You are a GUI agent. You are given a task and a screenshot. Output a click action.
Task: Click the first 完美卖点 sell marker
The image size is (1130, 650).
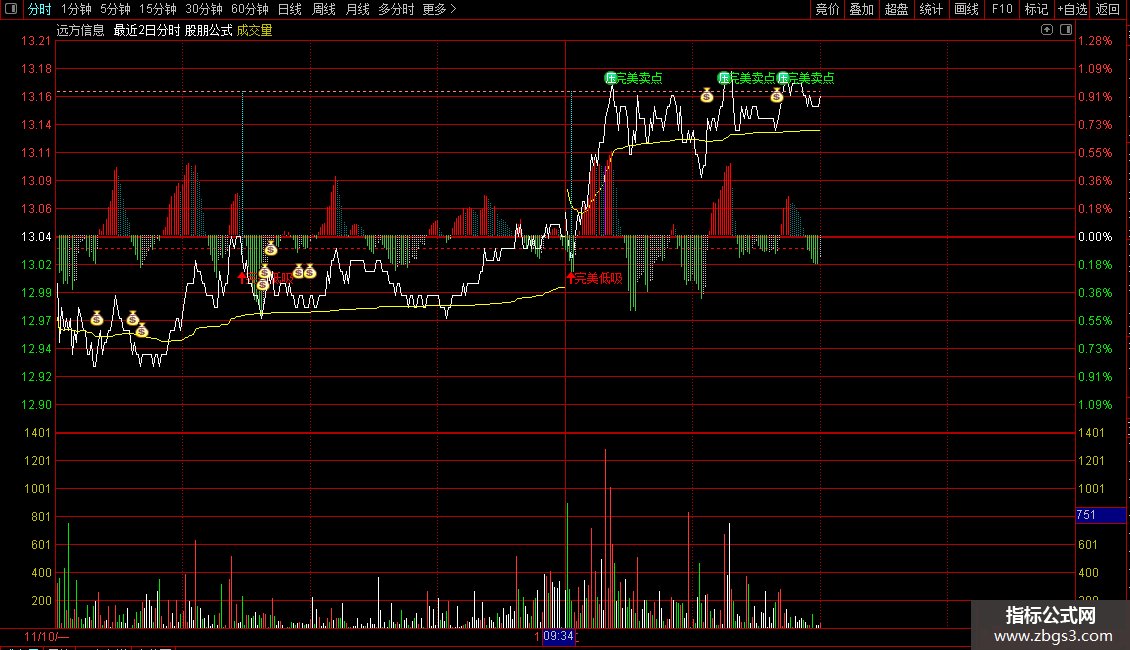coord(633,78)
